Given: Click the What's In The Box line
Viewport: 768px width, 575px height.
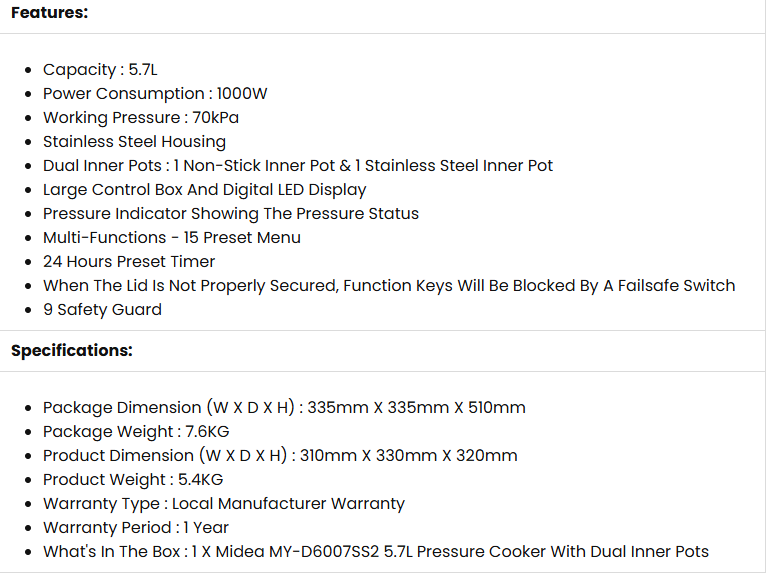Looking at the screenshot, I should [x=376, y=551].
